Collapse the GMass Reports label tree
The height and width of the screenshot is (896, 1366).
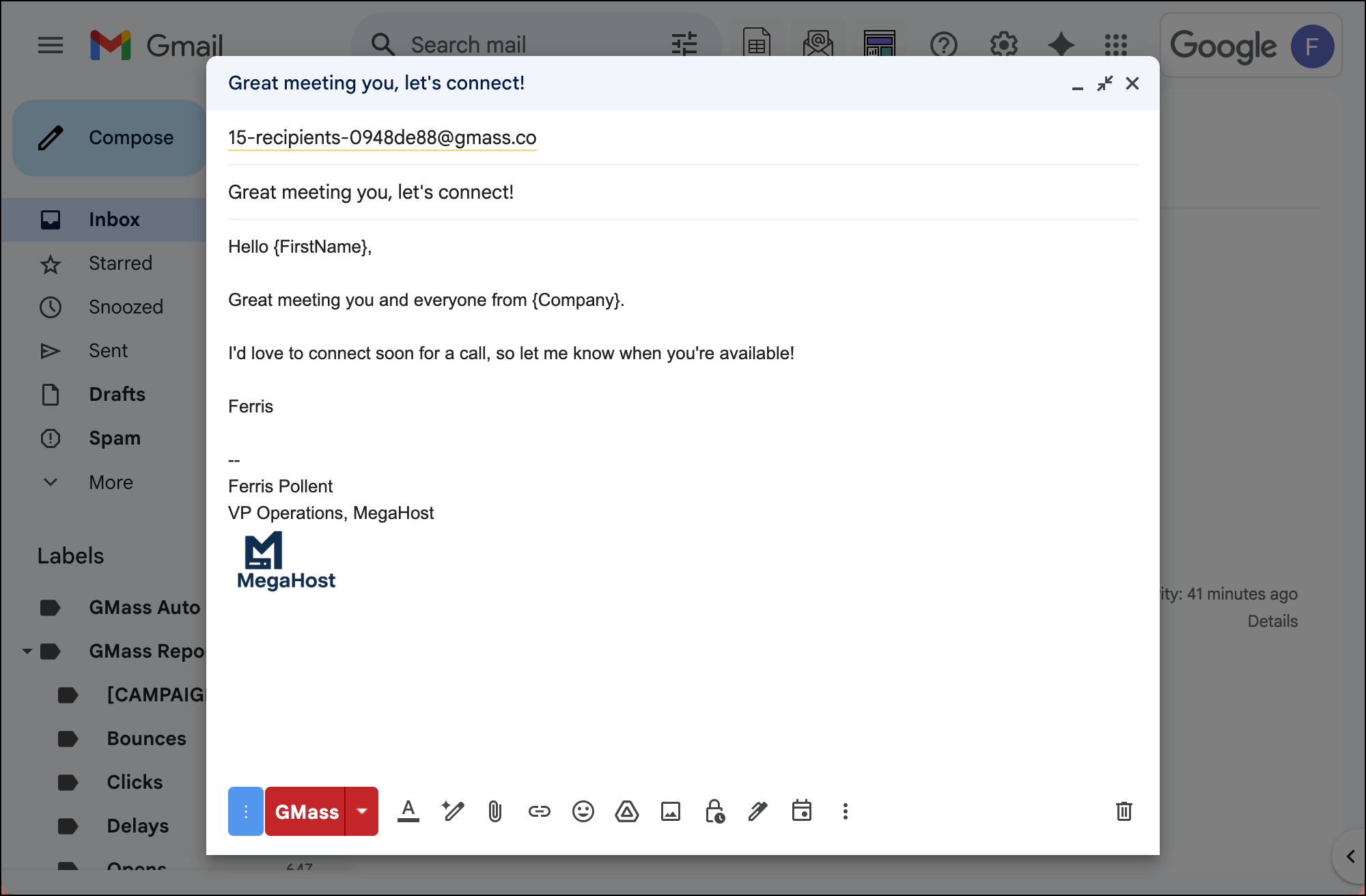click(x=27, y=652)
